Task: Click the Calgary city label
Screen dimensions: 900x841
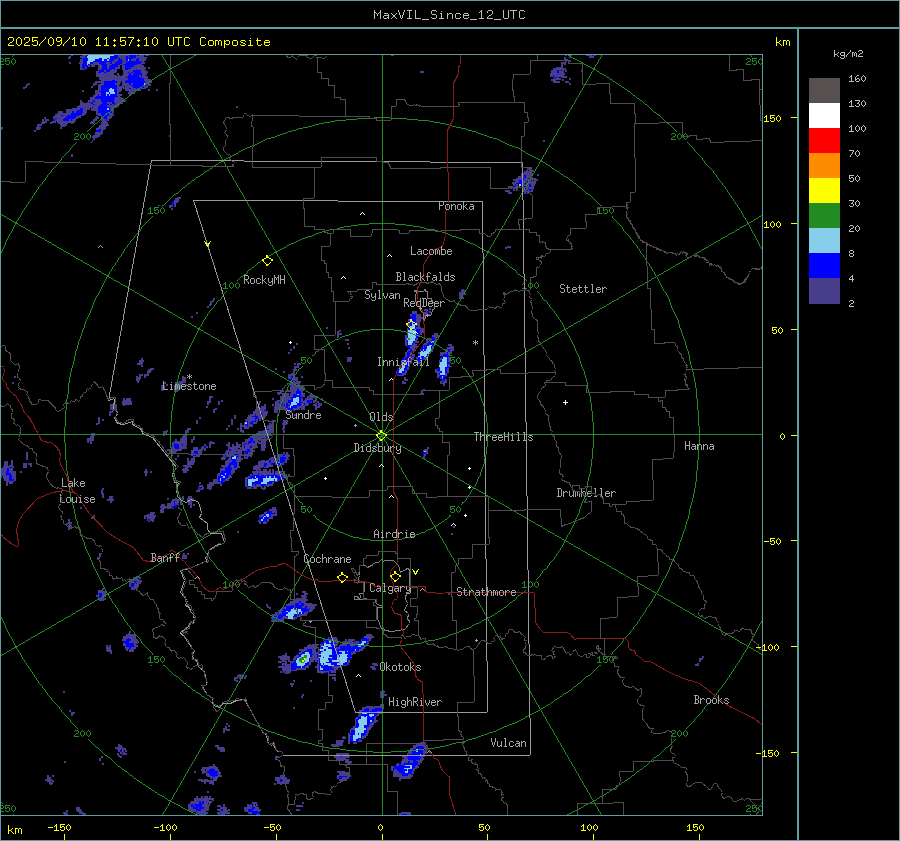Action: pyautogui.click(x=390, y=588)
